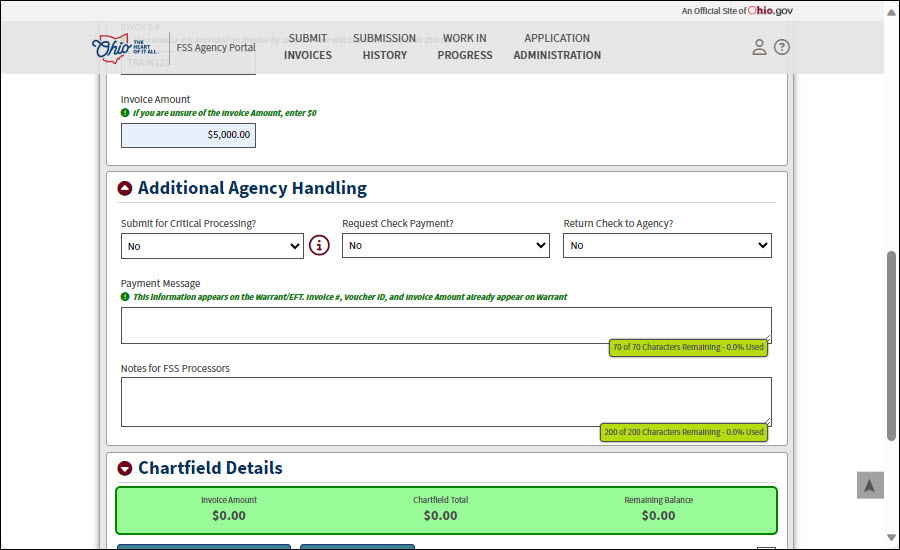Click the '200 of 200 Characters Remaining' badge
This screenshot has width=900, height=550.
click(684, 432)
